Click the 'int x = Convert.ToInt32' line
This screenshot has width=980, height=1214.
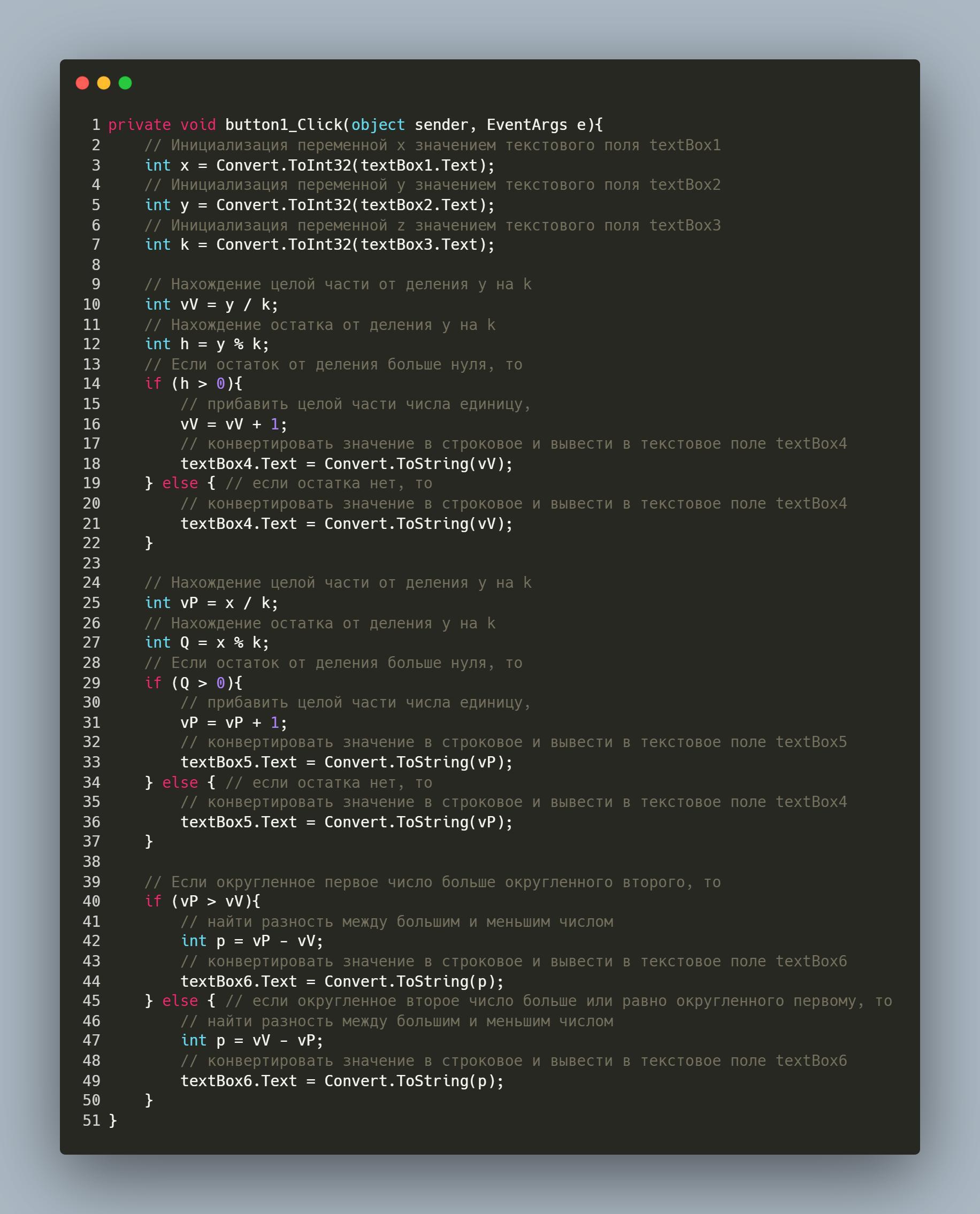[x=319, y=165]
